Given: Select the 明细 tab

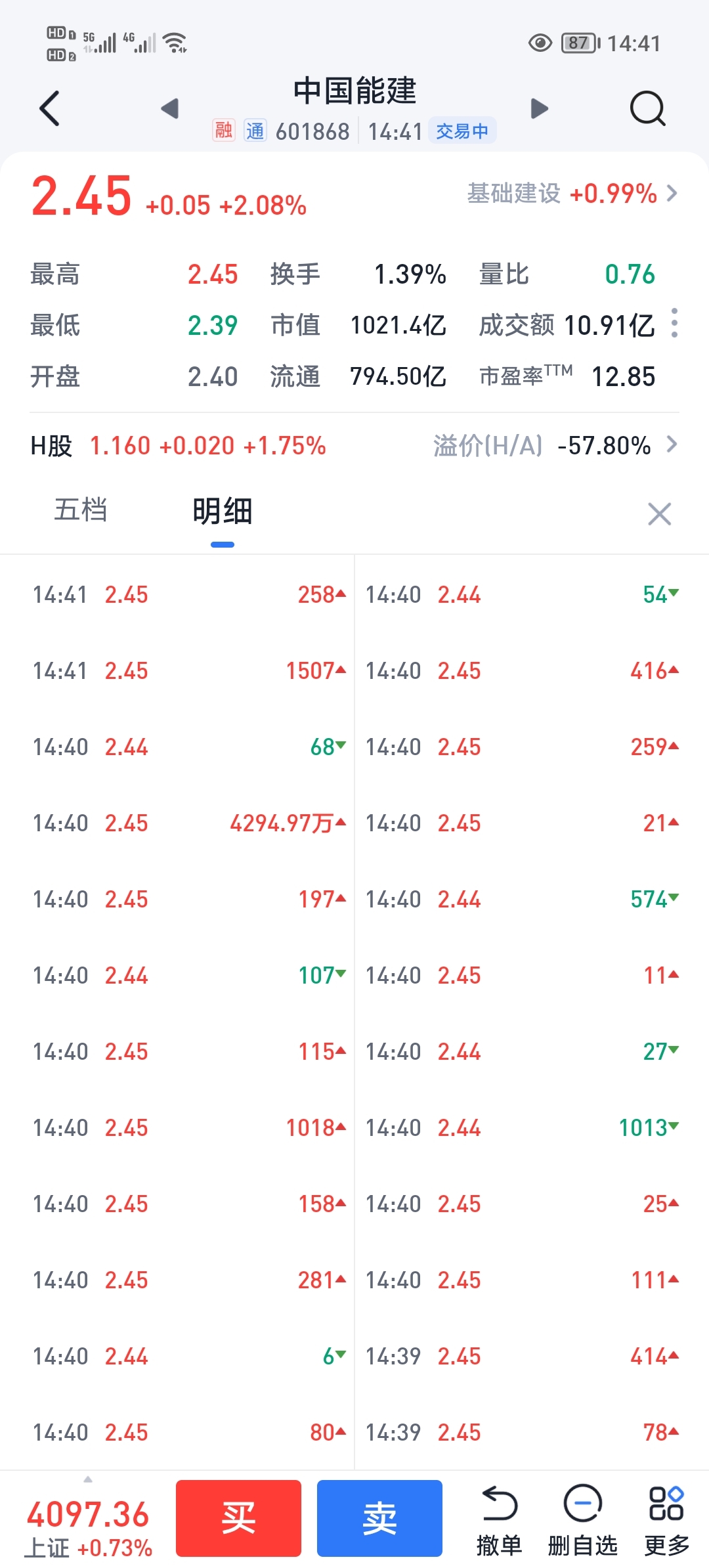Looking at the screenshot, I should click(x=222, y=512).
